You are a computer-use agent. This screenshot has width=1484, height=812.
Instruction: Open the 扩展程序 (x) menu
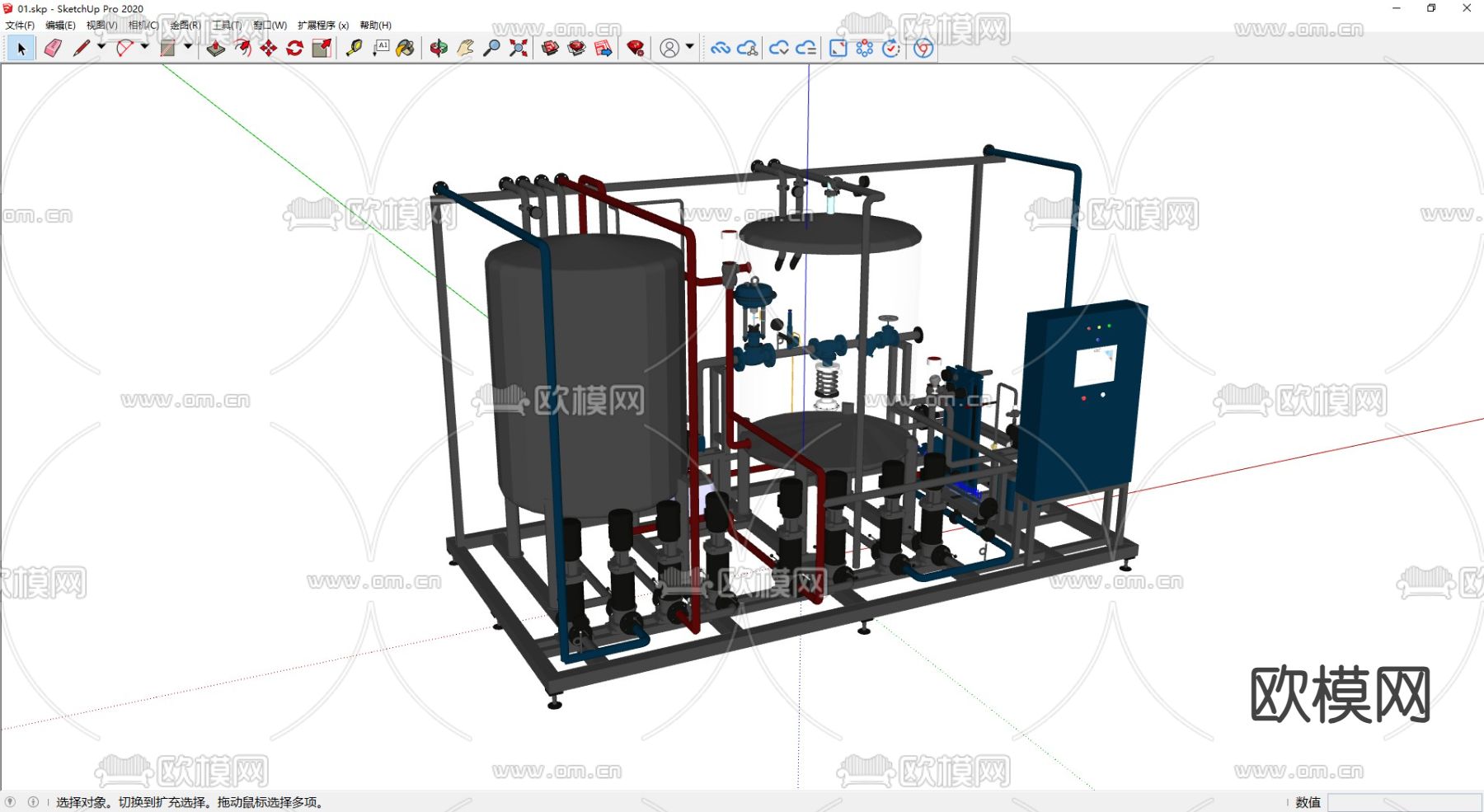coord(323,26)
